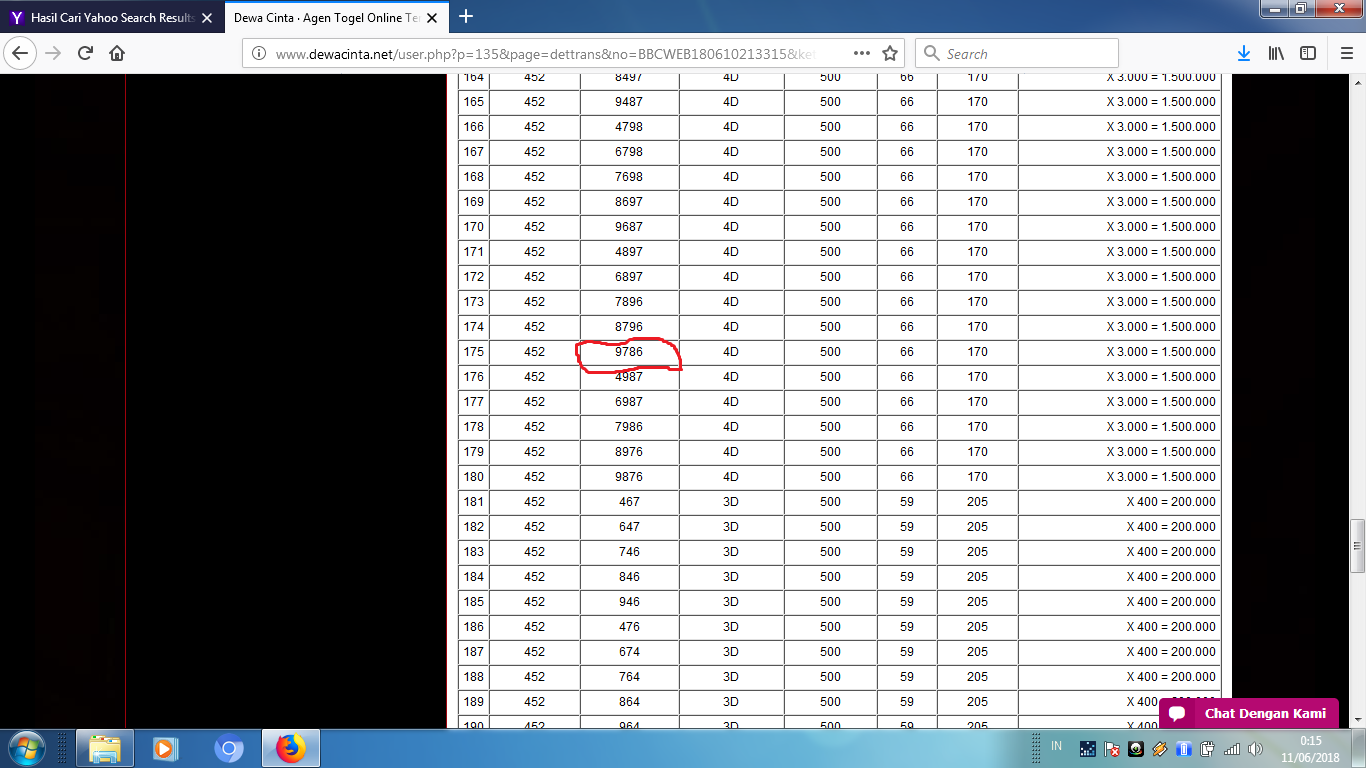
Task: Toggle the sidebar view icon
Action: point(1308,54)
